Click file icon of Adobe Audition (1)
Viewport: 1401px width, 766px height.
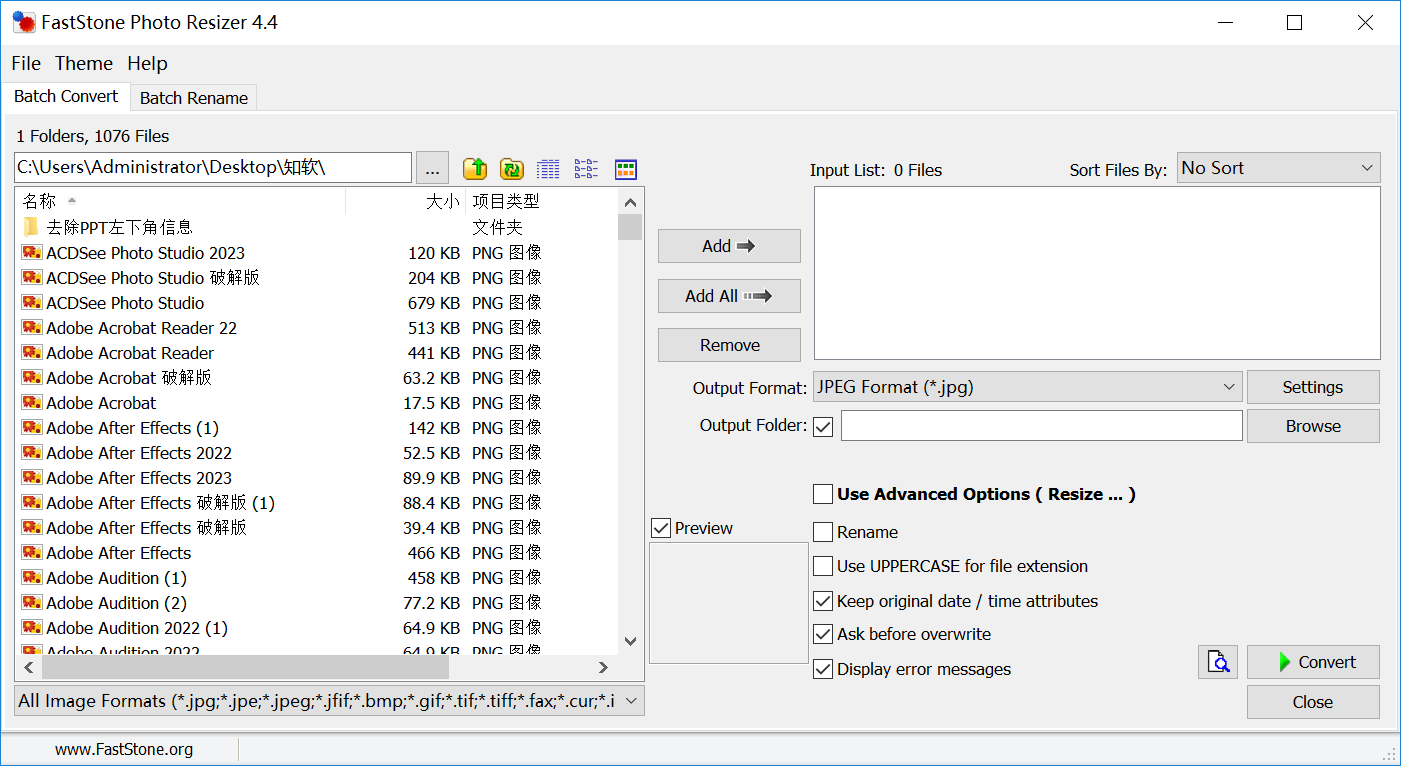tap(31, 578)
